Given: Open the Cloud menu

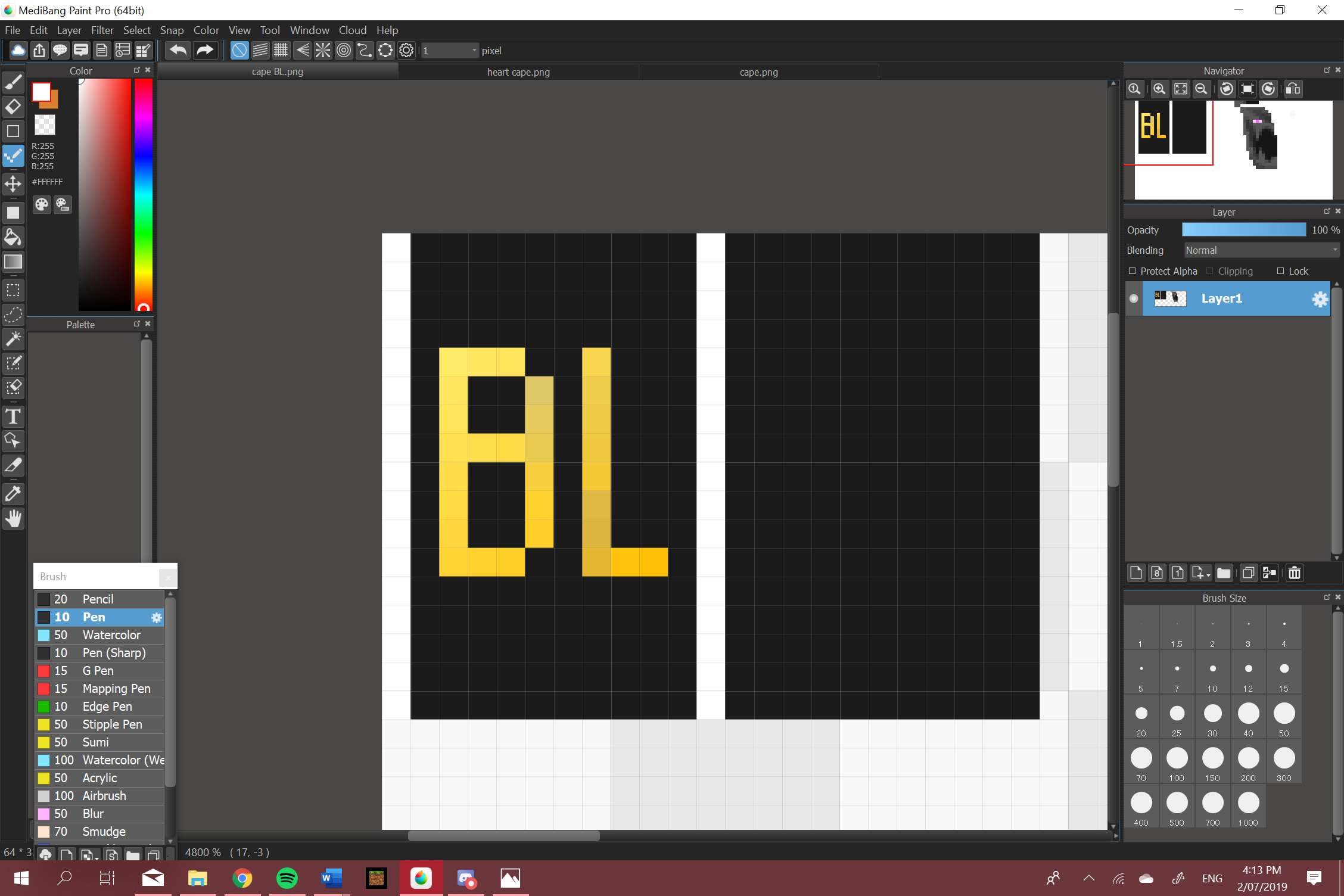Looking at the screenshot, I should click(x=353, y=30).
